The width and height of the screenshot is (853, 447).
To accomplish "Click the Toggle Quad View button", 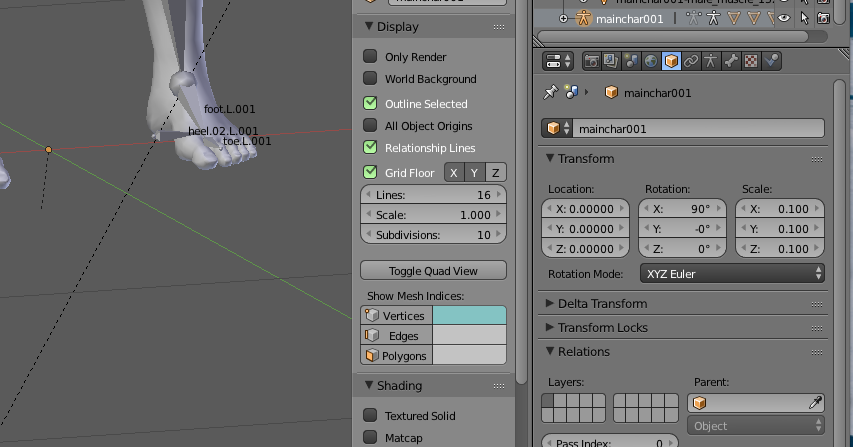I will coord(433,270).
